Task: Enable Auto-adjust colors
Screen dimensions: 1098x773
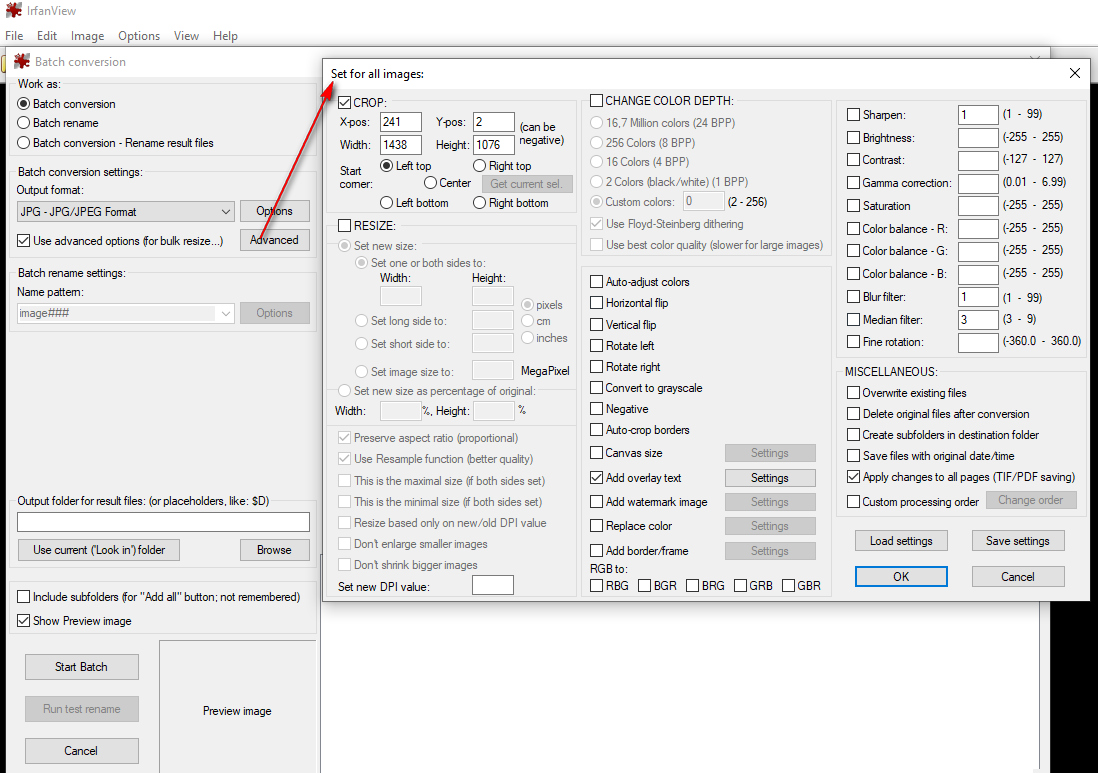Action: pyautogui.click(x=597, y=281)
